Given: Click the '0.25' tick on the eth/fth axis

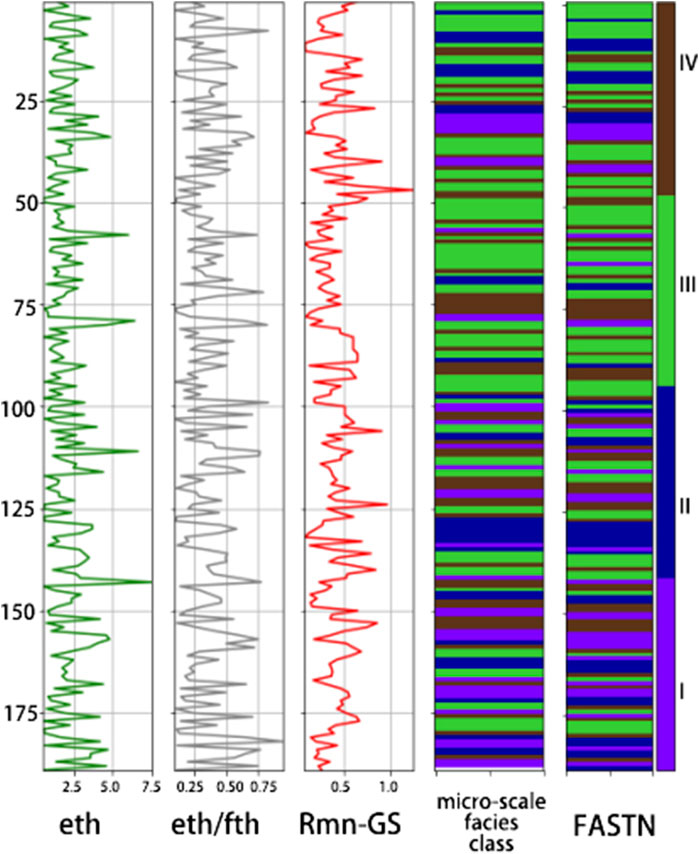Looking at the screenshot, I should [x=192, y=786].
